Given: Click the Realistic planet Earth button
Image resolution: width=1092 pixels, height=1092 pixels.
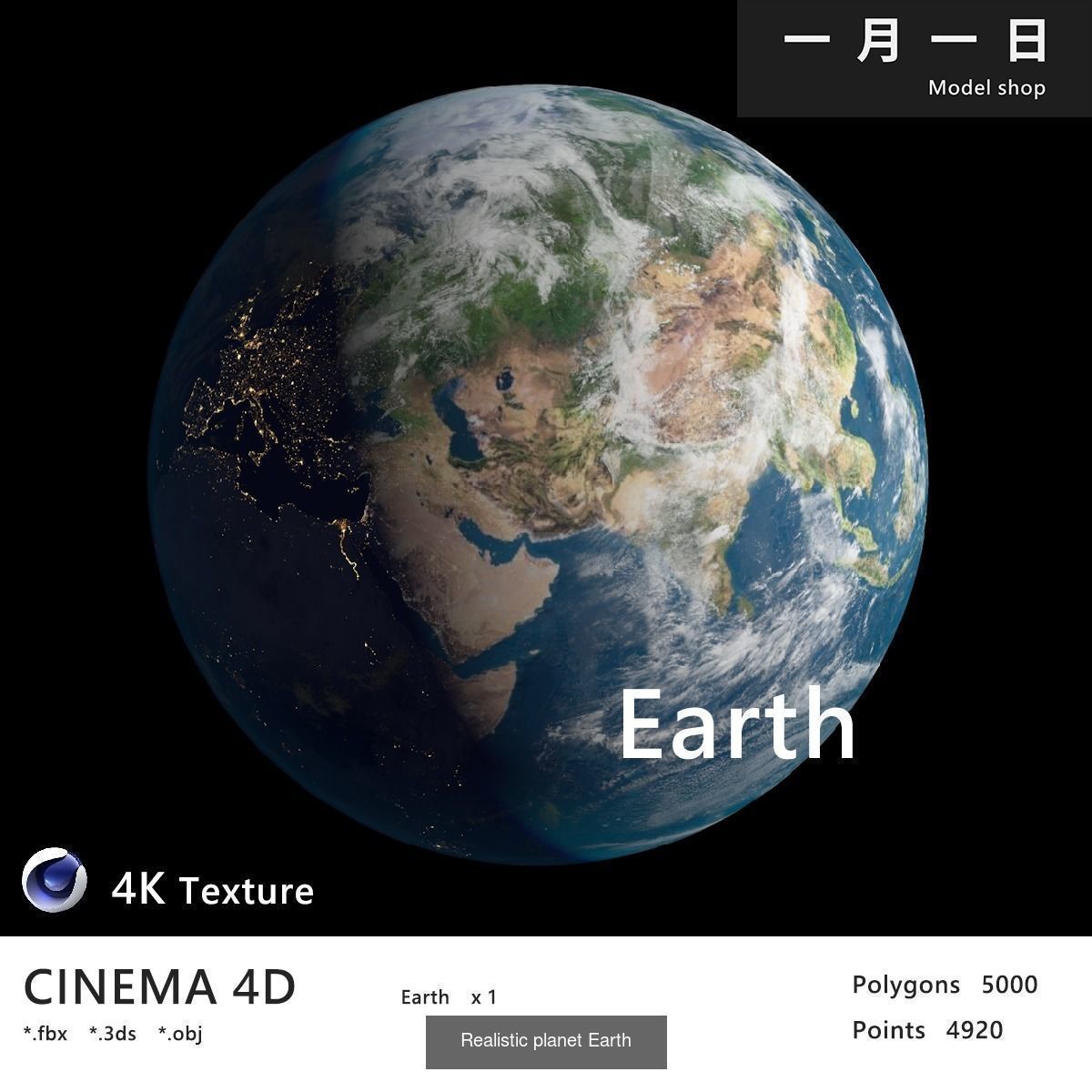Looking at the screenshot, I should [x=546, y=1042].
